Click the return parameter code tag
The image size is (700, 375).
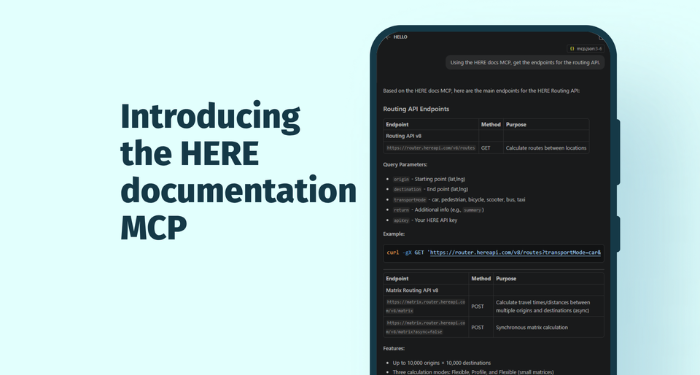tap(401, 210)
